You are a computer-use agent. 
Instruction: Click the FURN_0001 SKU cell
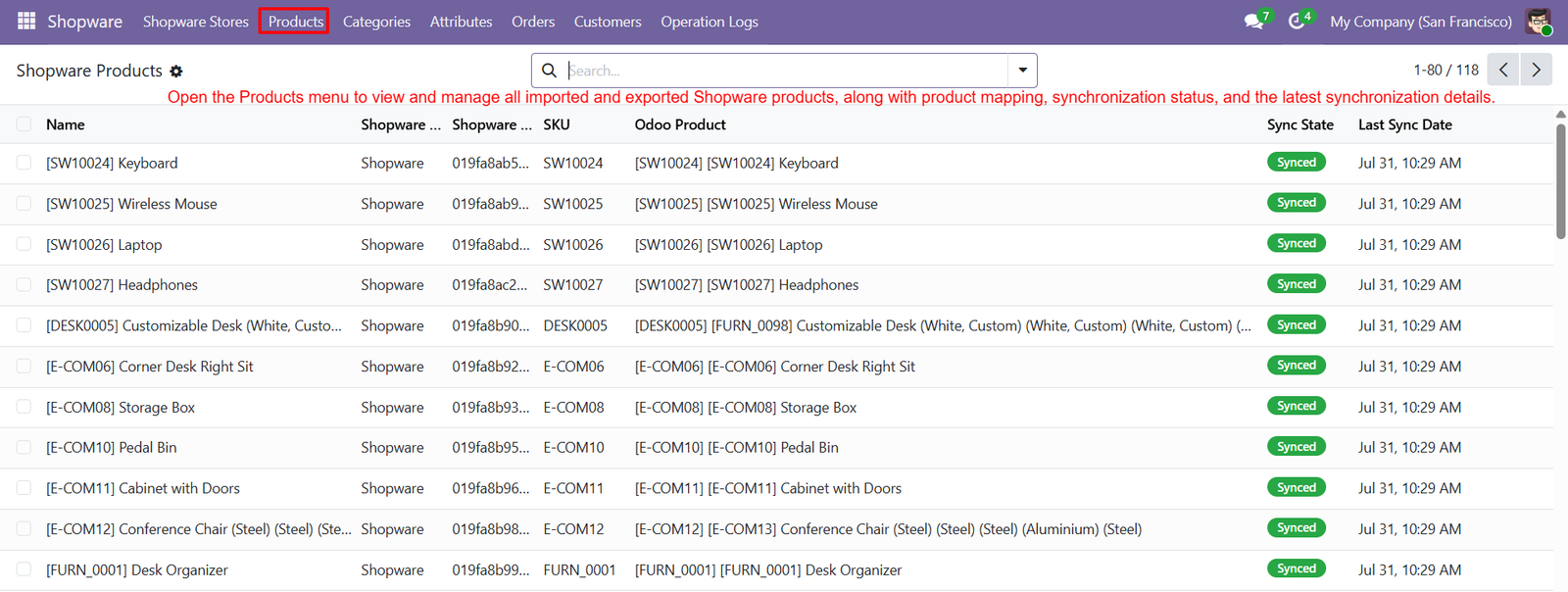[580, 569]
